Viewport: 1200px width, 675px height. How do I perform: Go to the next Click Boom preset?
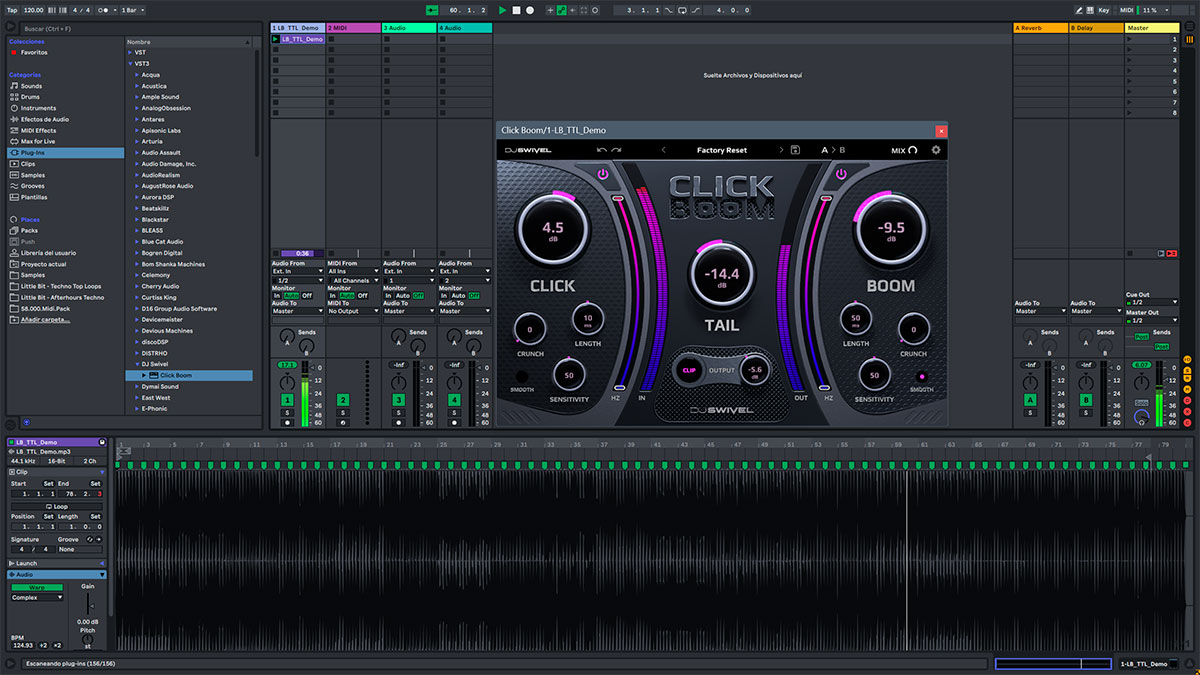781,150
